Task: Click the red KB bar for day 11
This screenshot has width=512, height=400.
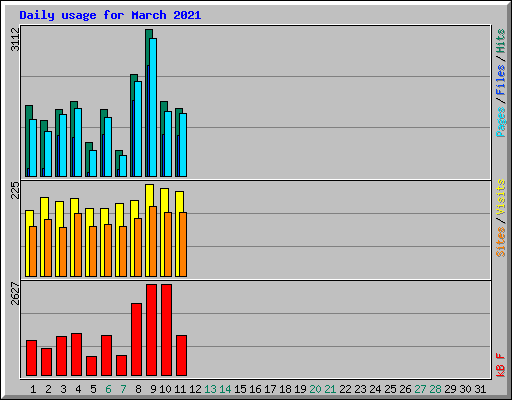Action: click(x=181, y=355)
